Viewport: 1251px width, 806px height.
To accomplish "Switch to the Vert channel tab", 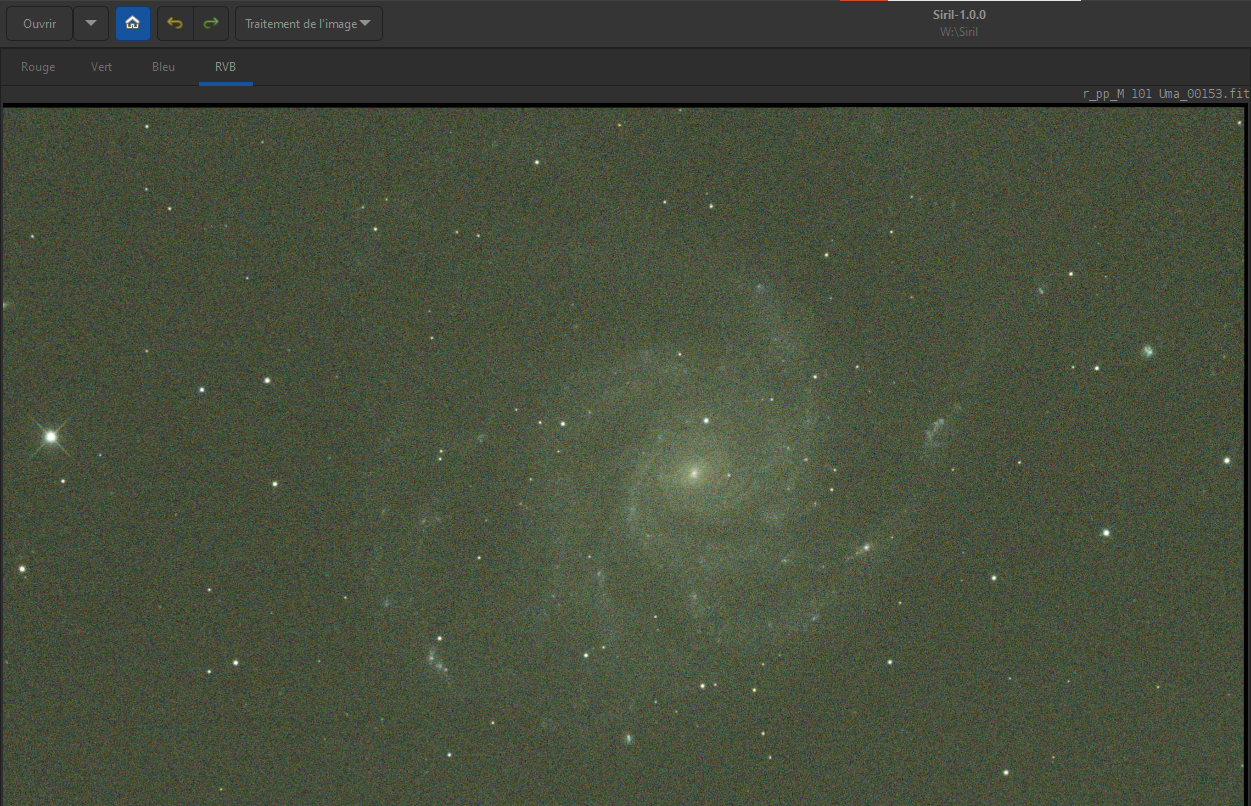I will 101,67.
